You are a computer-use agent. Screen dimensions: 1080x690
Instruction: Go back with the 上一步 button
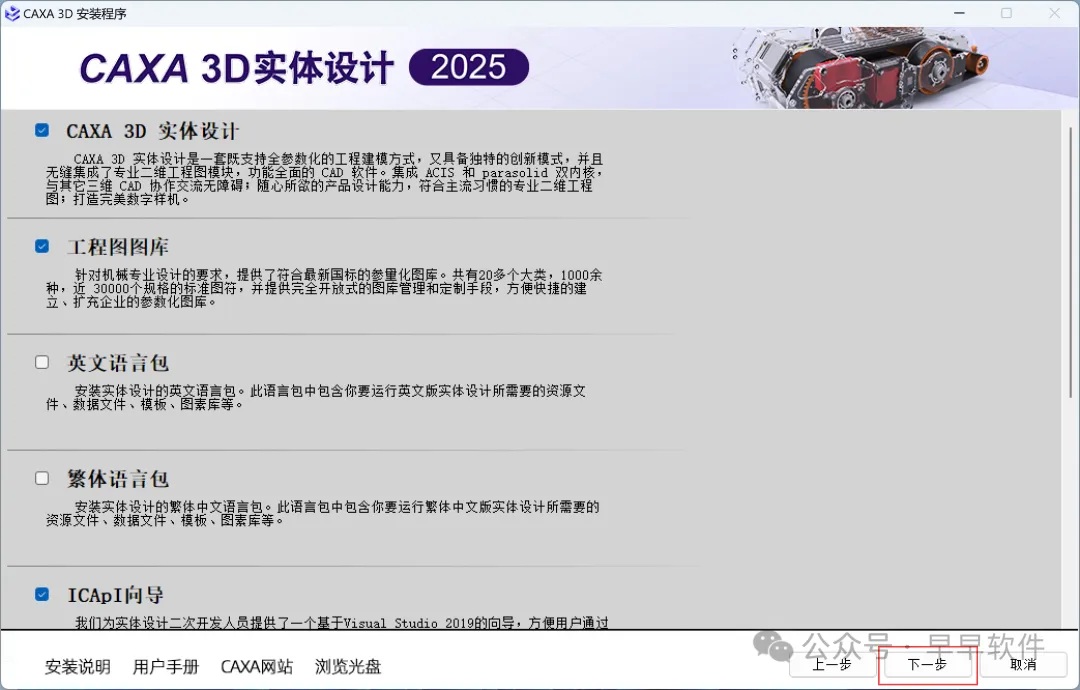click(x=832, y=665)
